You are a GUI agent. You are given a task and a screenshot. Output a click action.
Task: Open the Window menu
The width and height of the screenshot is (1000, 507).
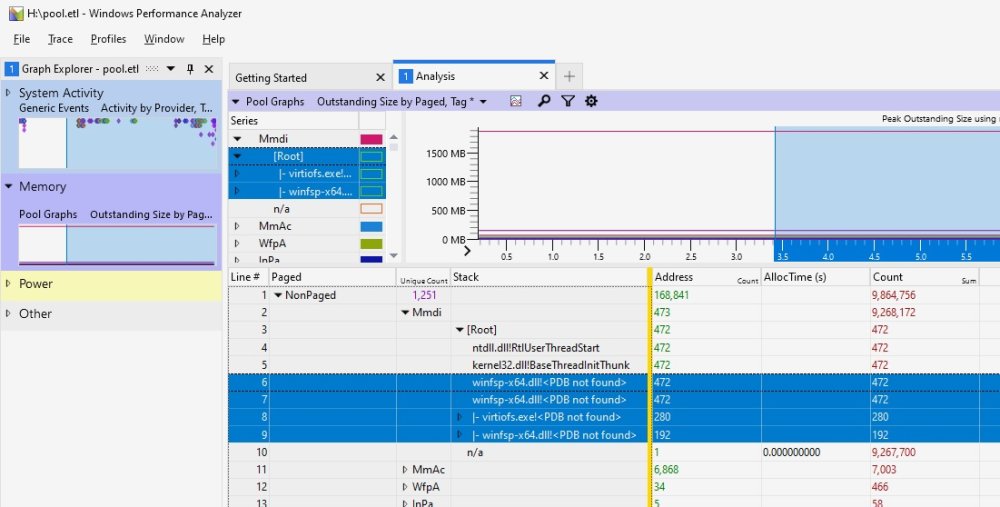point(164,39)
